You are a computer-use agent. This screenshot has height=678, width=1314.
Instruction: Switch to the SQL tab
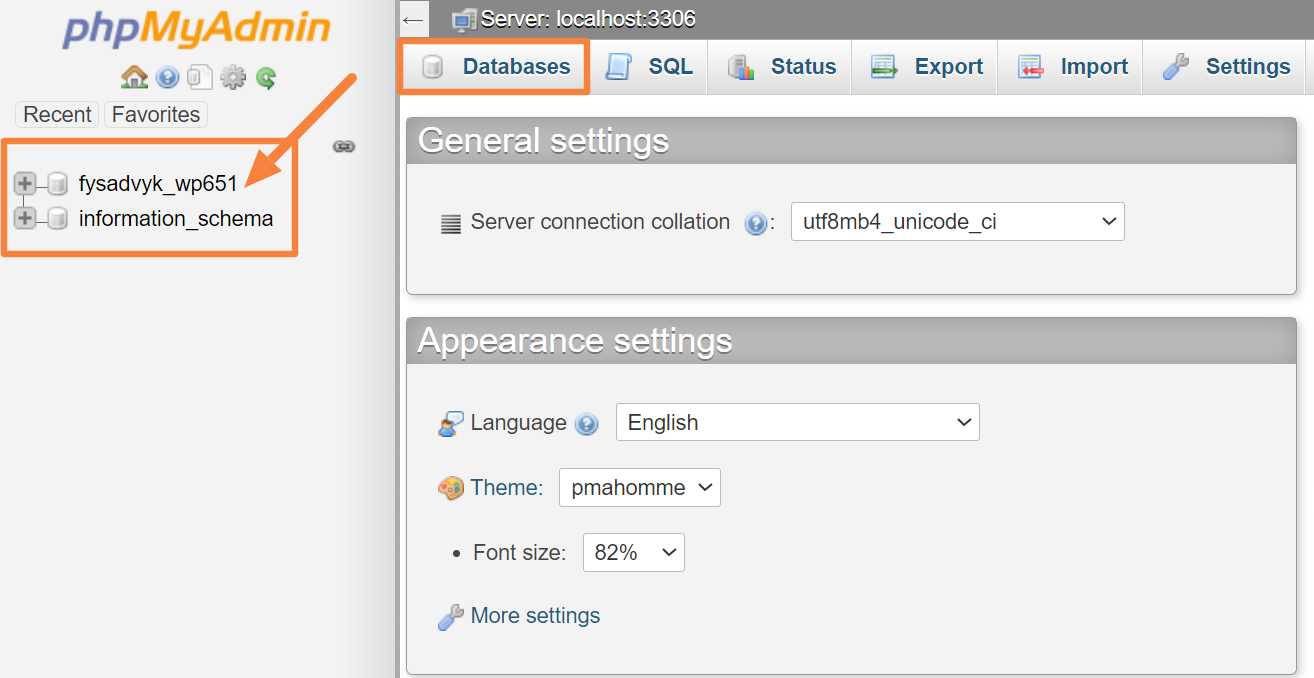coord(649,67)
